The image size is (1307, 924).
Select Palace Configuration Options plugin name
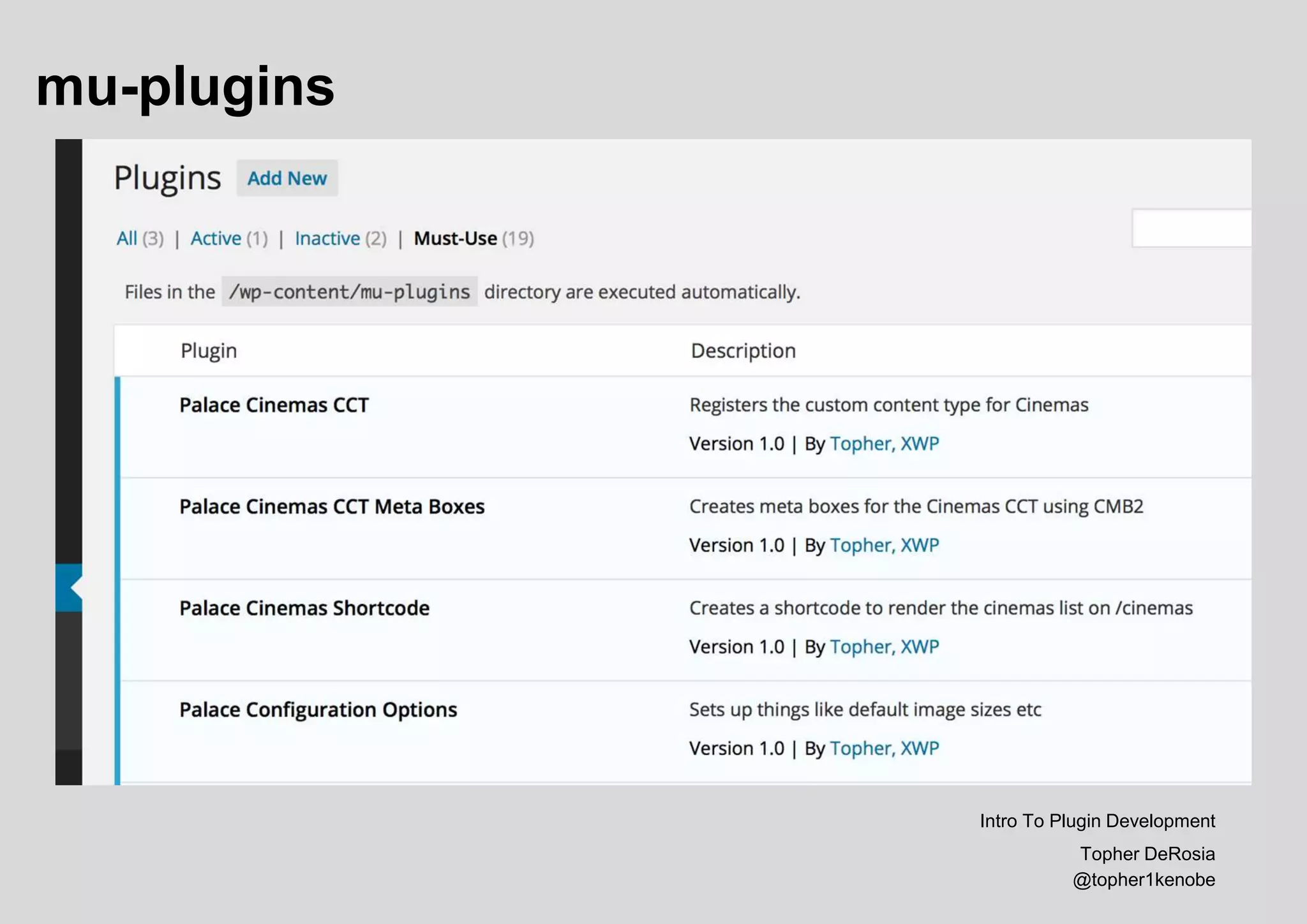(x=318, y=710)
